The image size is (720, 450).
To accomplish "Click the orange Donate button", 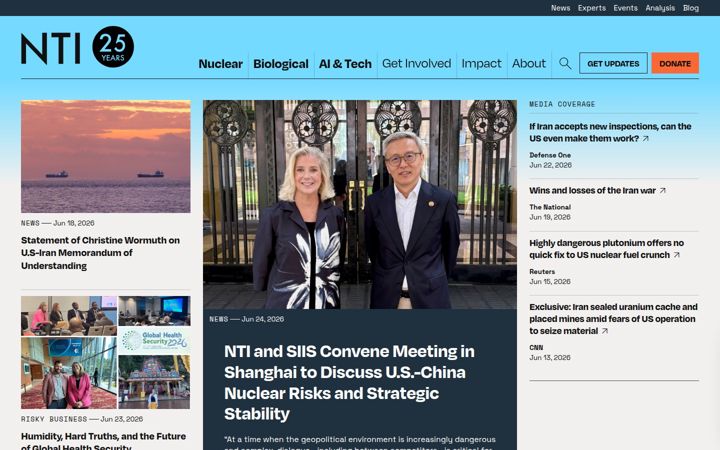I will (675, 63).
